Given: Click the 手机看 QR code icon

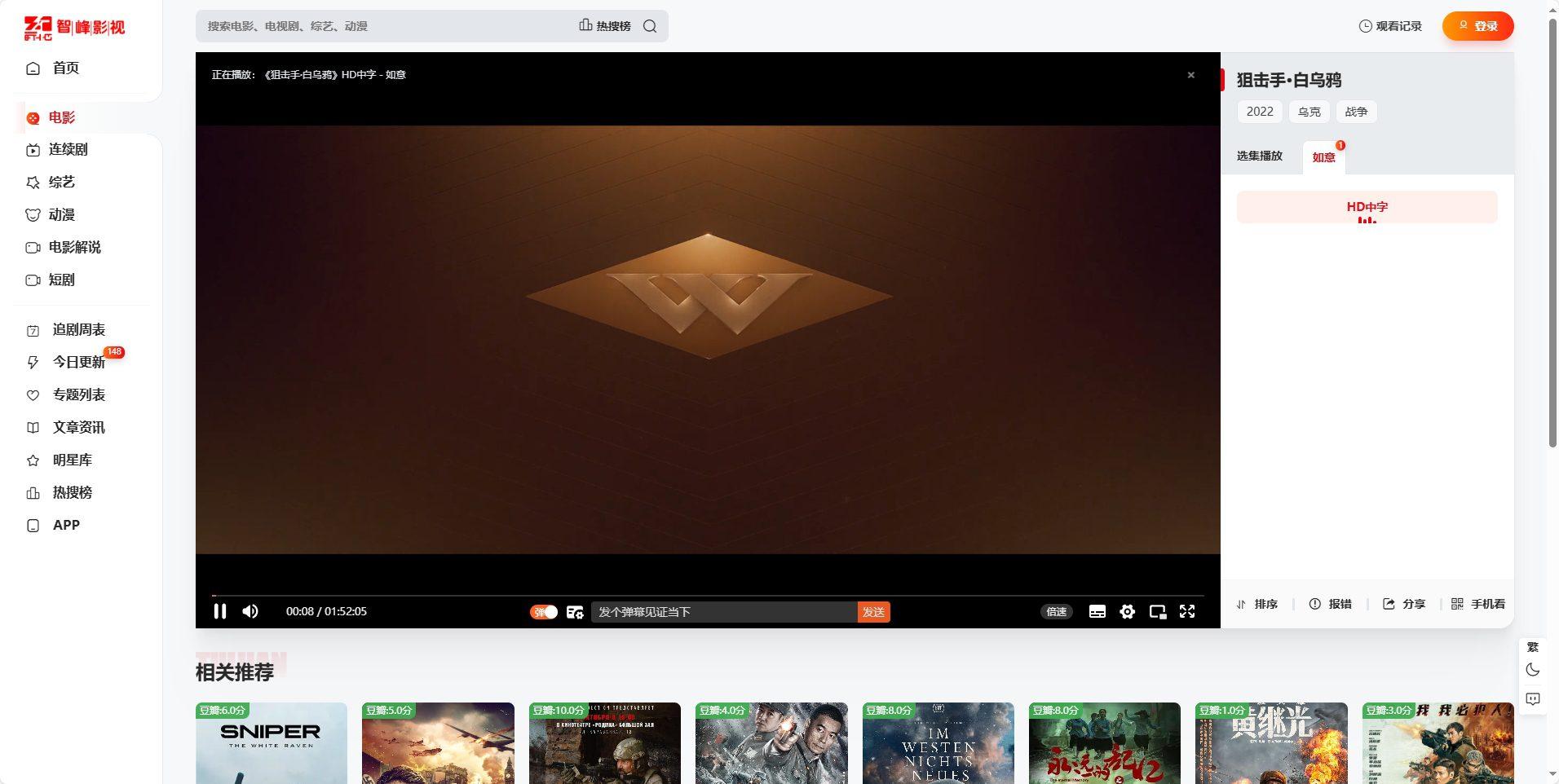Looking at the screenshot, I should [1457, 604].
